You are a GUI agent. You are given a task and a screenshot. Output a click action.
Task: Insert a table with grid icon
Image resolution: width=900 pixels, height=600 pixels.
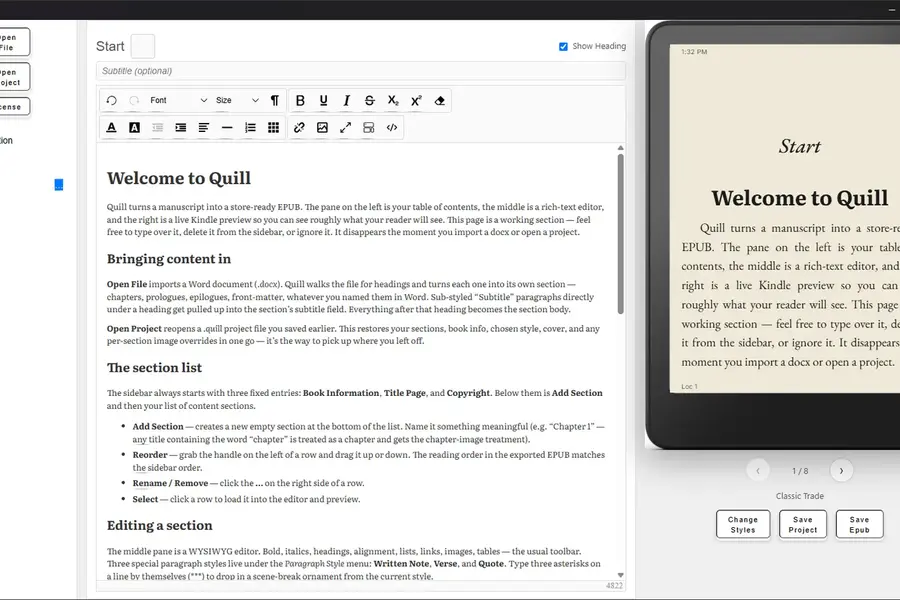(x=273, y=127)
